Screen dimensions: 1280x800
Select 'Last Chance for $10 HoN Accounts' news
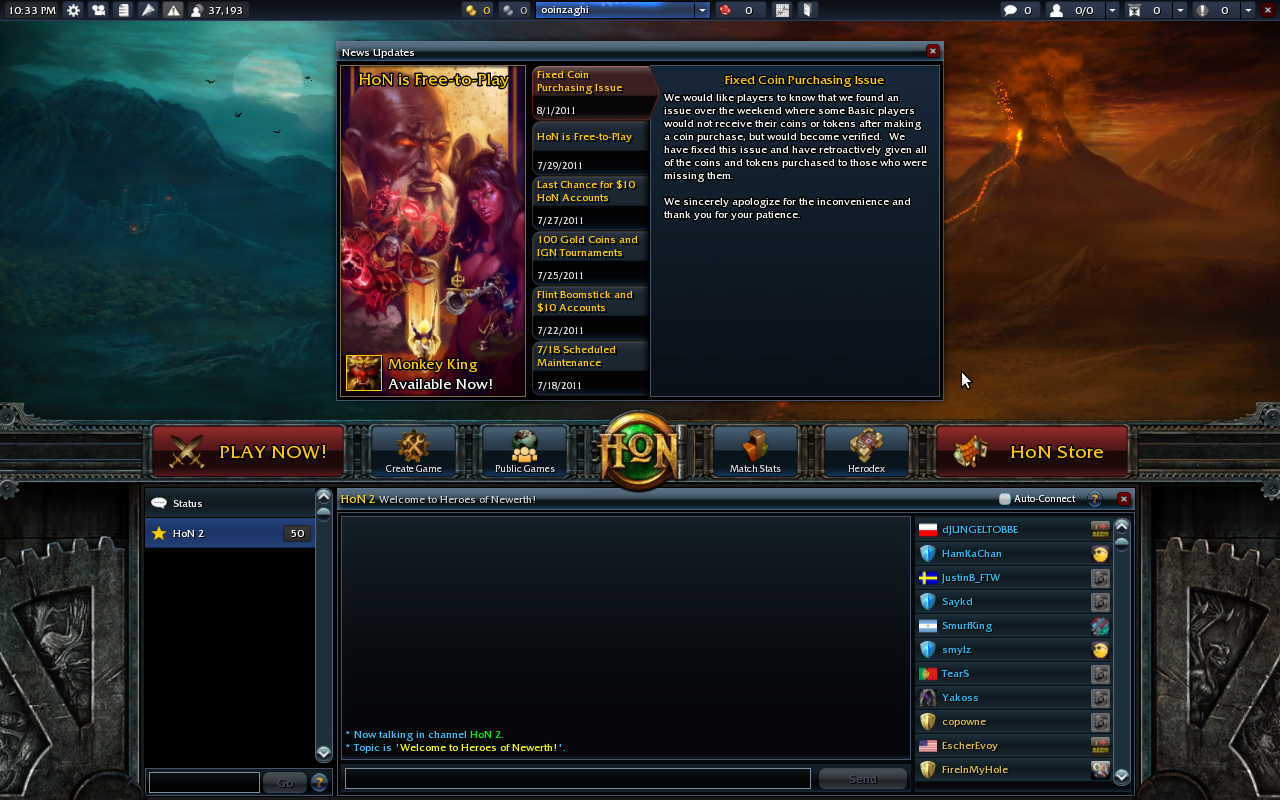click(x=590, y=203)
